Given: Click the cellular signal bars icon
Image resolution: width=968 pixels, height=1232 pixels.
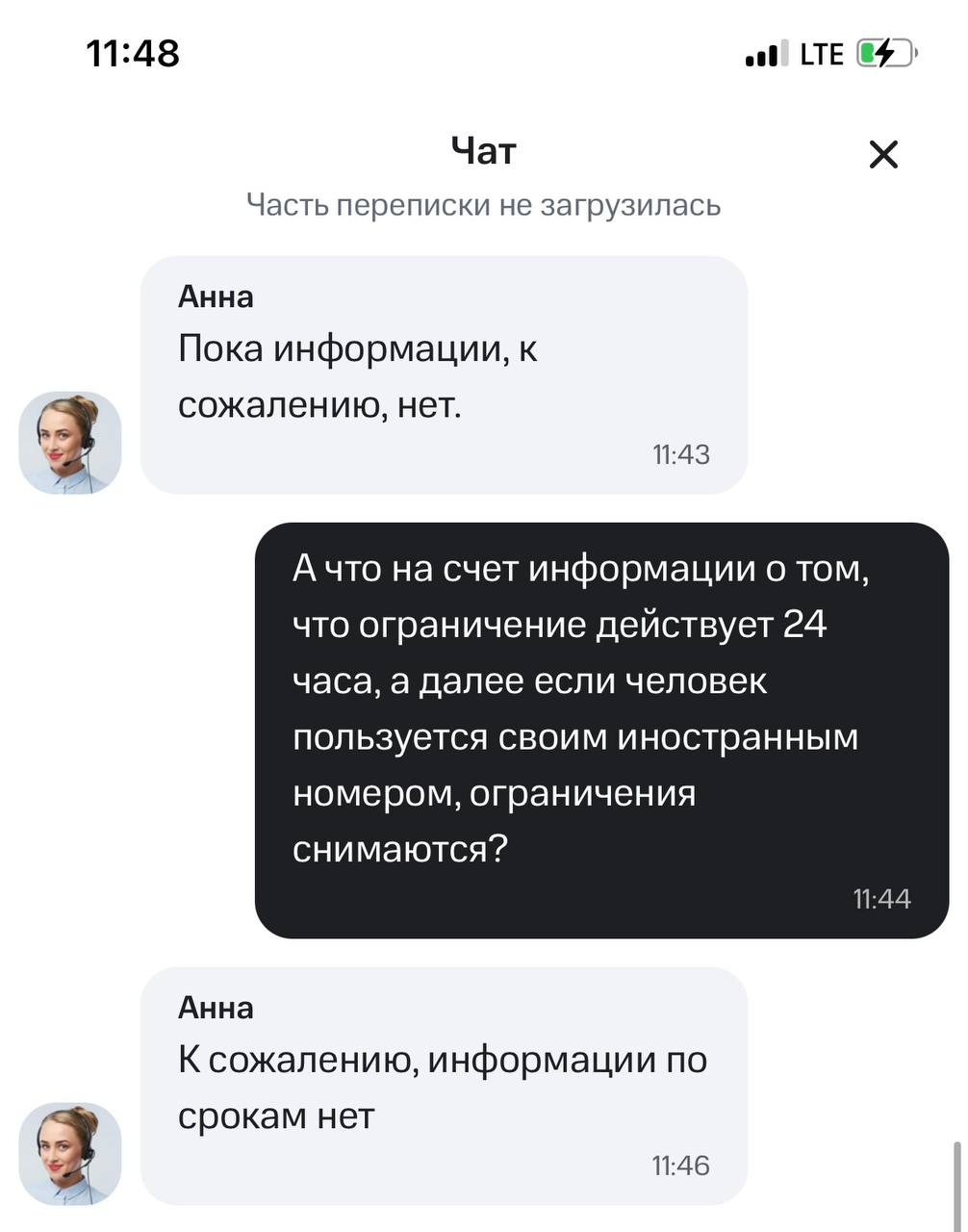Looking at the screenshot, I should pyautogui.click(x=766, y=54).
